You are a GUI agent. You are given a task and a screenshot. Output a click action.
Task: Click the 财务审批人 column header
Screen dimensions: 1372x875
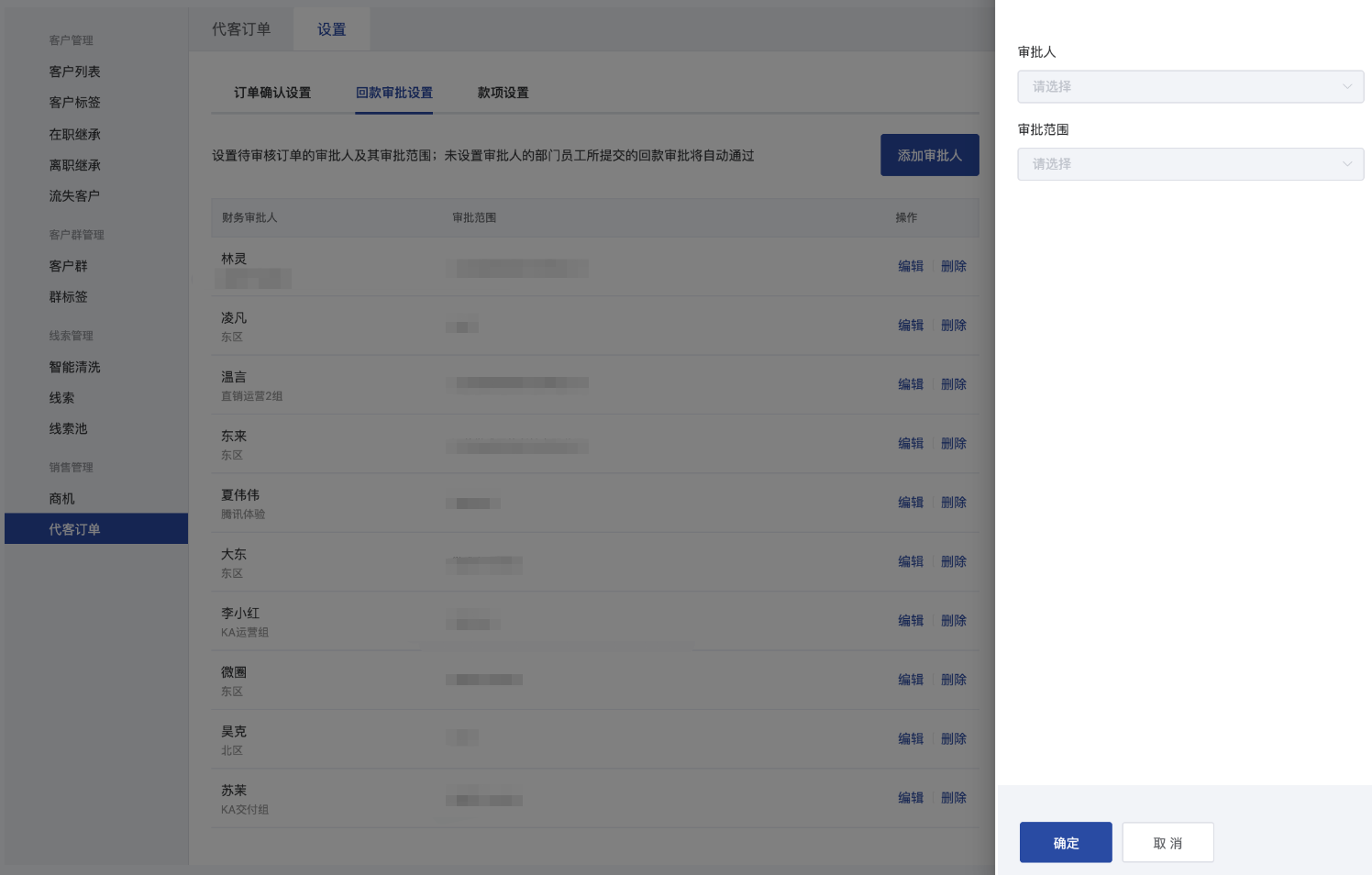pyautogui.click(x=249, y=218)
